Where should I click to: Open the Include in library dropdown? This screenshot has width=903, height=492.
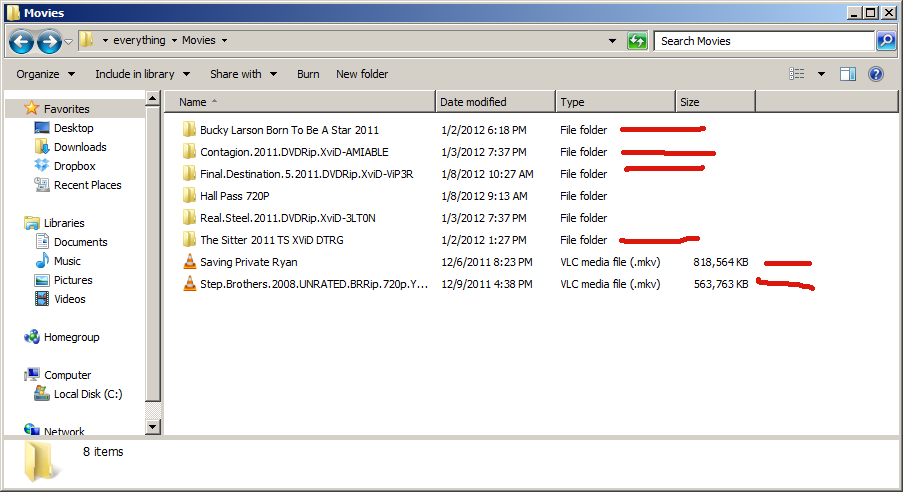[141, 74]
